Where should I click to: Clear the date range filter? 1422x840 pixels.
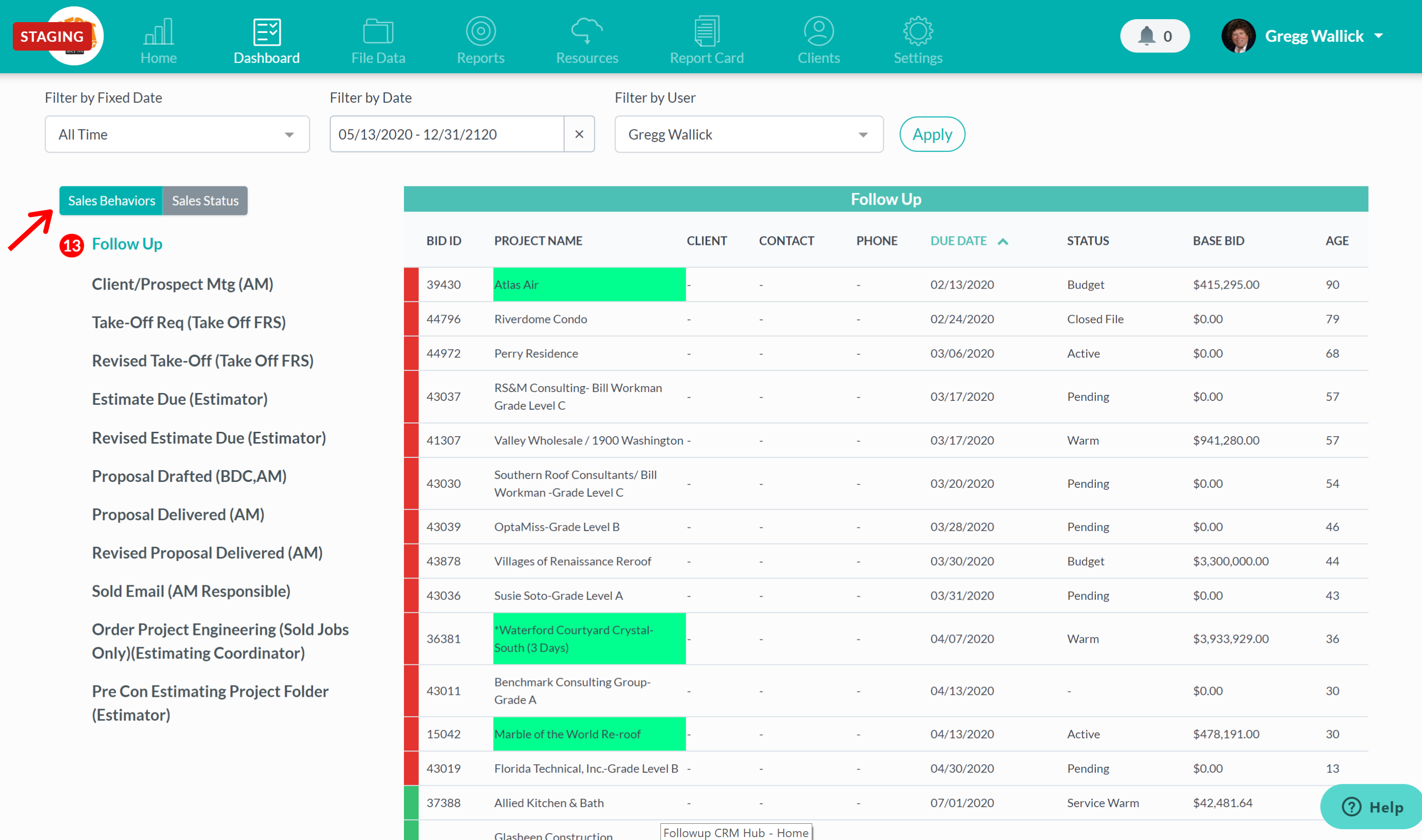coord(579,134)
